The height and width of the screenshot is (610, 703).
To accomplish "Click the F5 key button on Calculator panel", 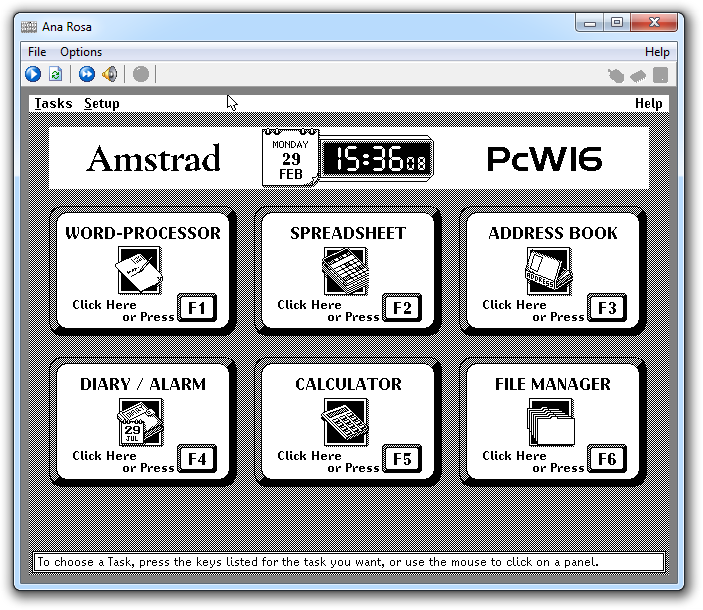I will coord(402,459).
